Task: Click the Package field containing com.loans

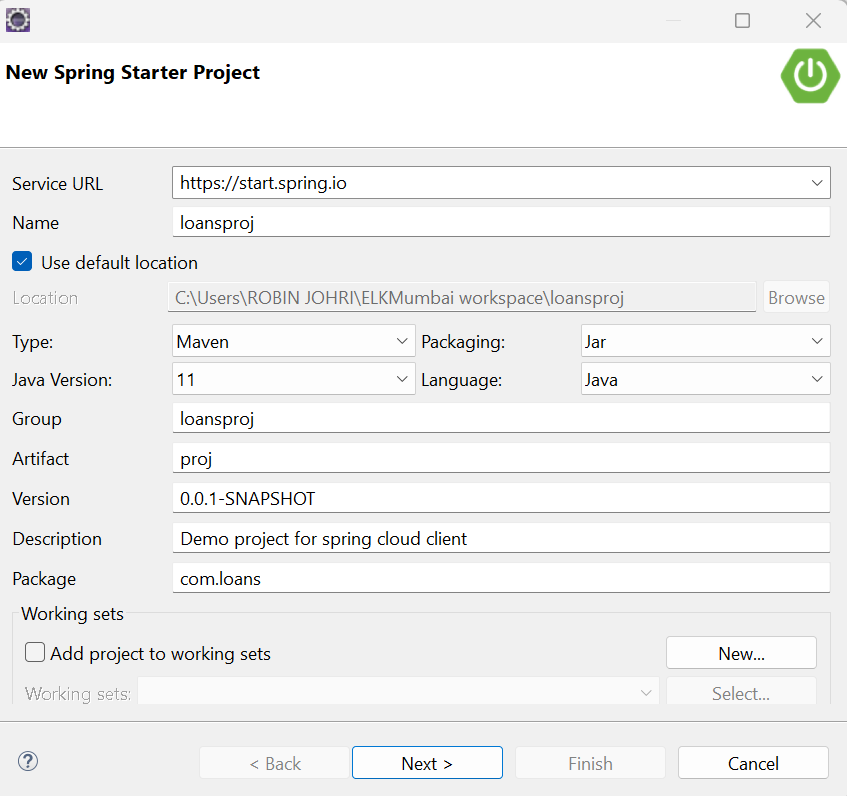Action: [x=500, y=578]
